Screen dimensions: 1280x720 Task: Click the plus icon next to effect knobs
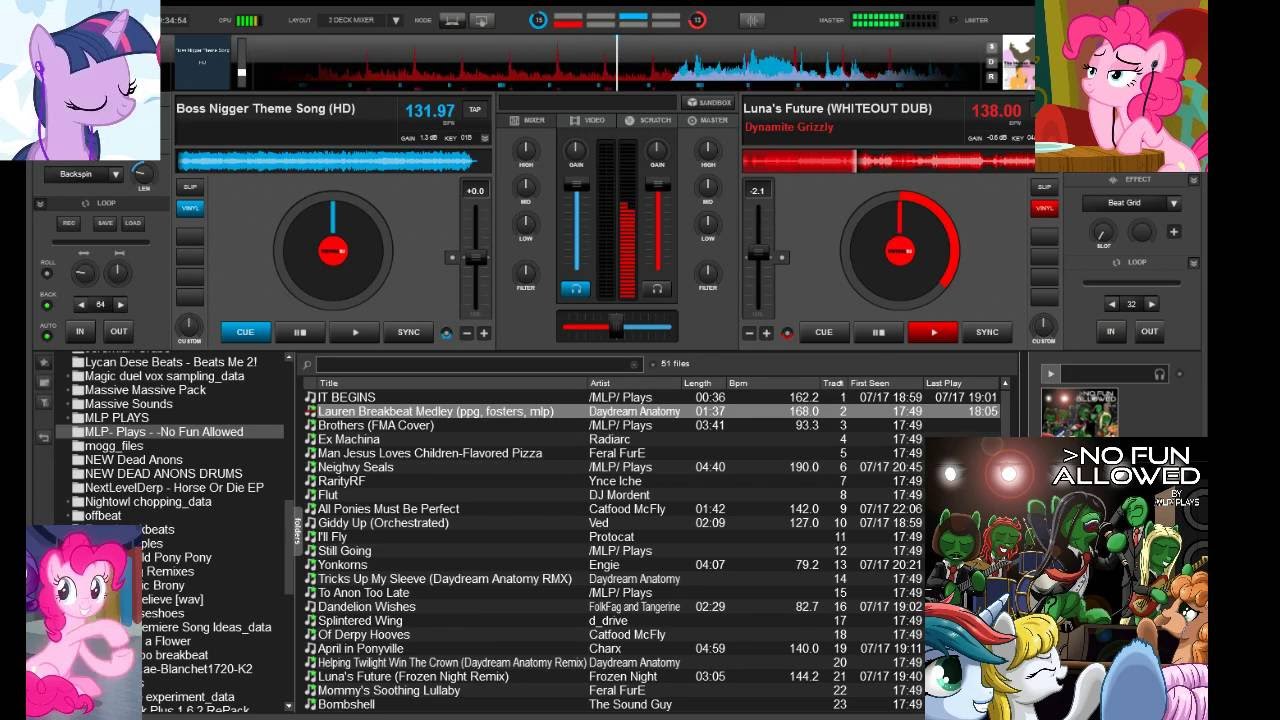tap(1174, 232)
